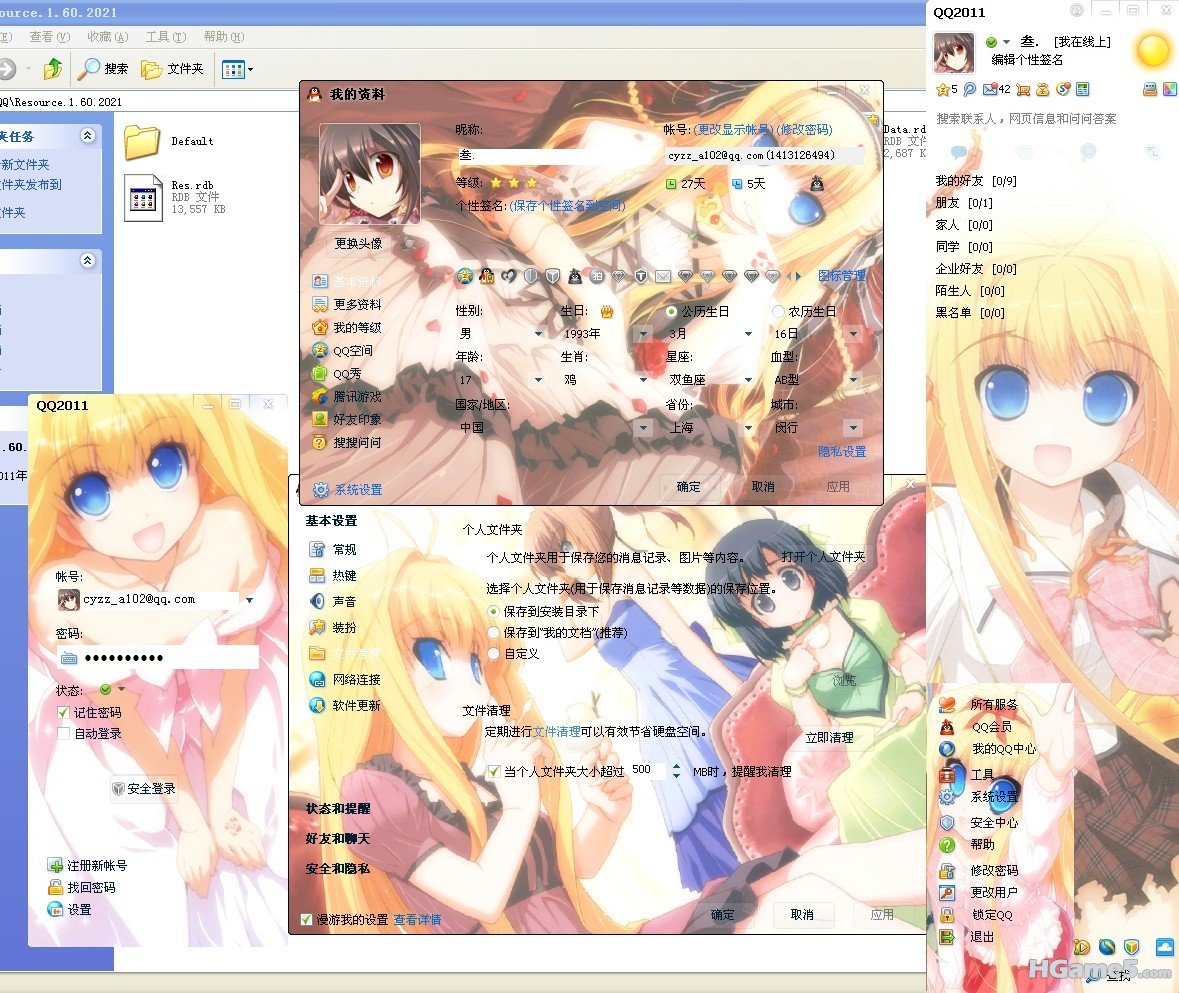Select 保存到安装目录下 radio option
Screen dimensions: 1179x993
click(493, 611)
